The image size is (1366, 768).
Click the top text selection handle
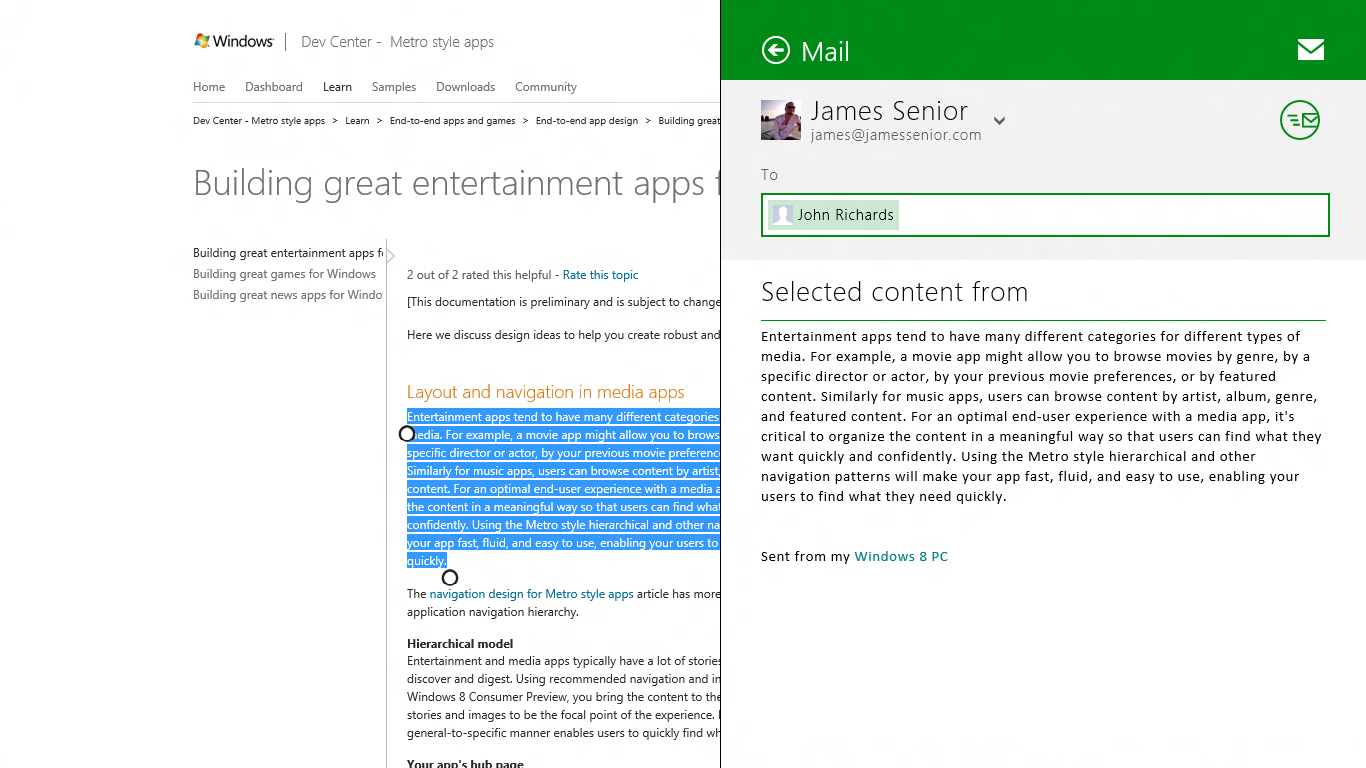tap(407, 434)
